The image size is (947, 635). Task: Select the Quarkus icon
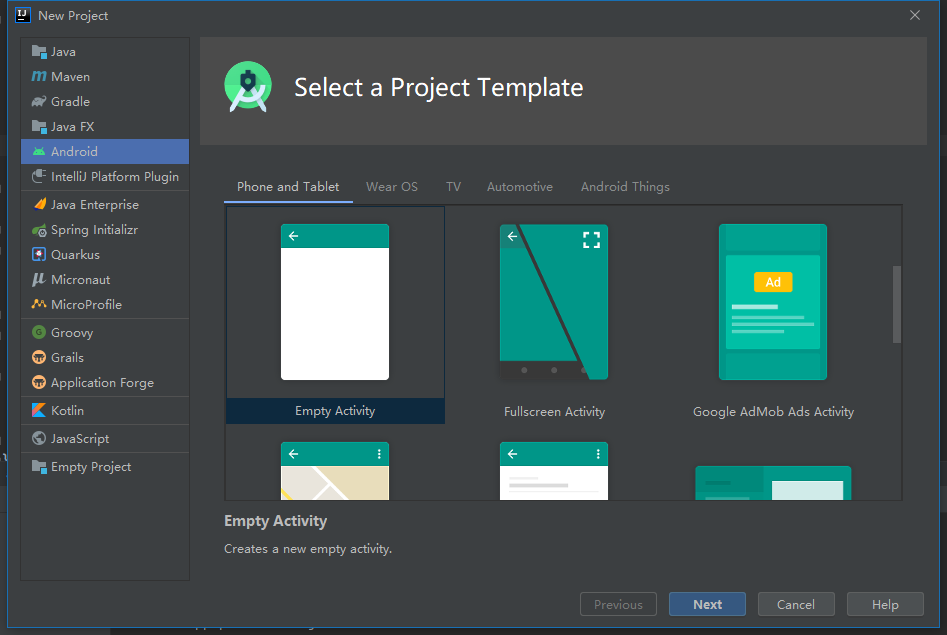pyautogui.click(x=39, y=254)
